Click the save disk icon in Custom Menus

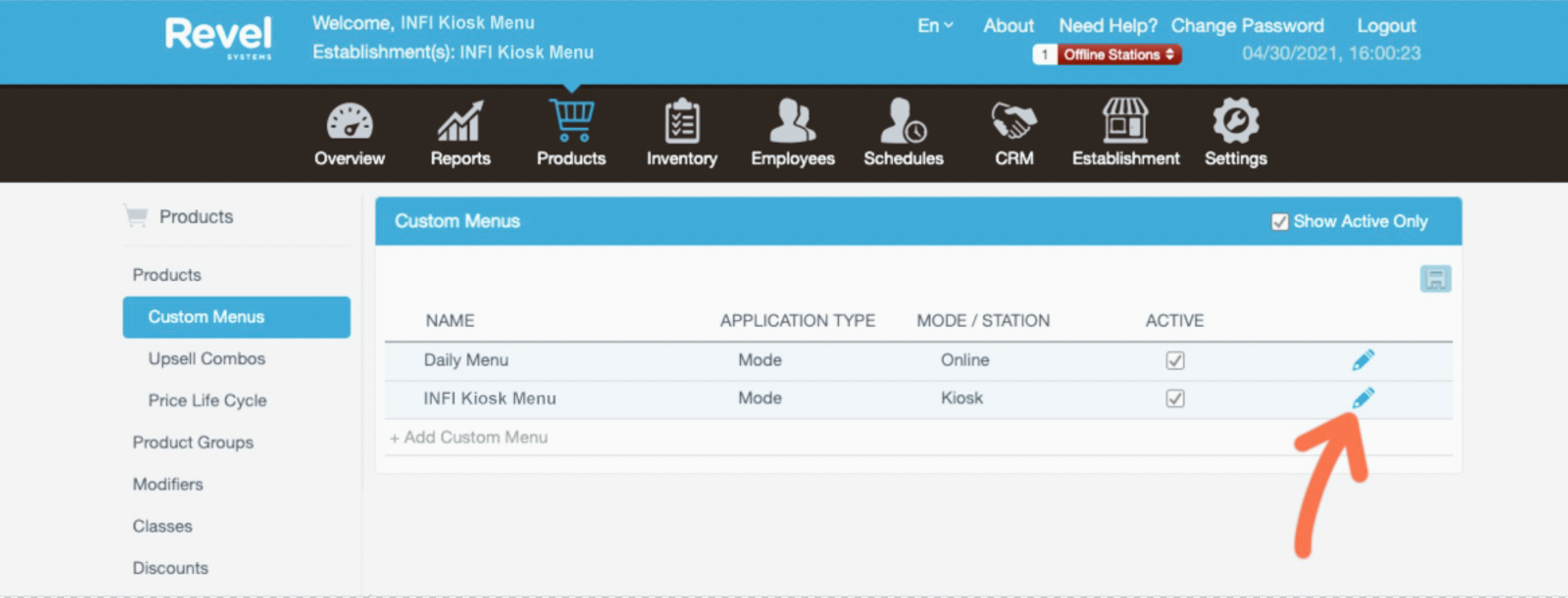coord(1435,278)
